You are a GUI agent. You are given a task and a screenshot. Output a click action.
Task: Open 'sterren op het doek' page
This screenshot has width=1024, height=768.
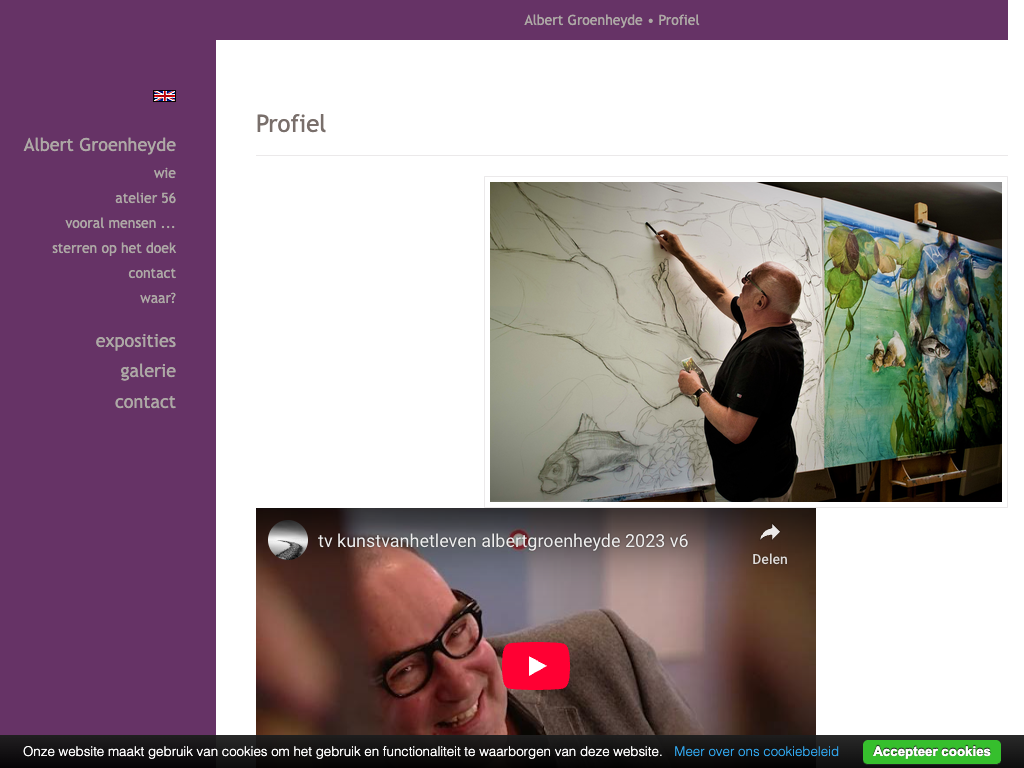(x=114, y=248)
